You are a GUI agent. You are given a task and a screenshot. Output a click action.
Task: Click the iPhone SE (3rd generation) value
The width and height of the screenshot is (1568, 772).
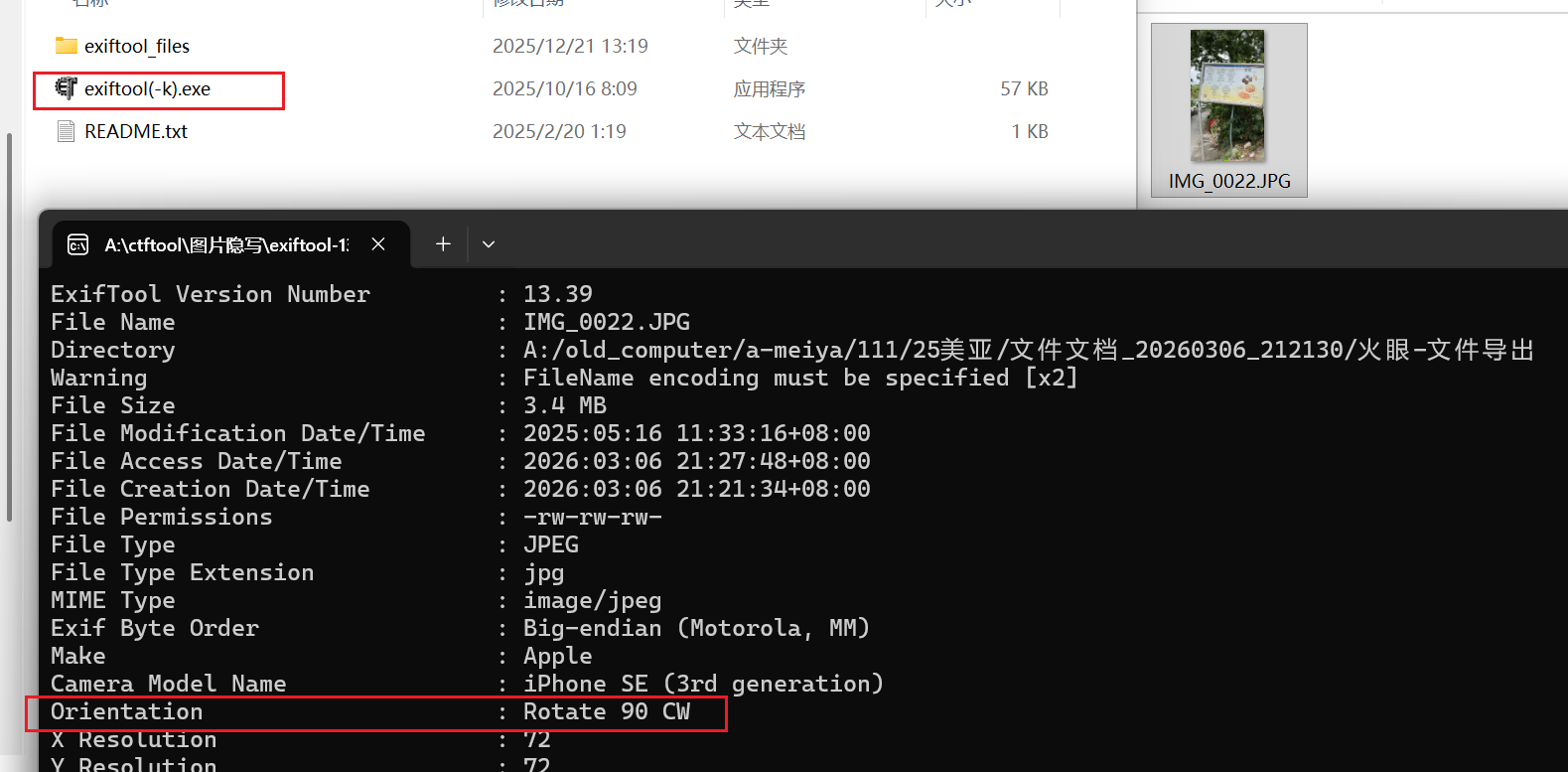[703, 684]
